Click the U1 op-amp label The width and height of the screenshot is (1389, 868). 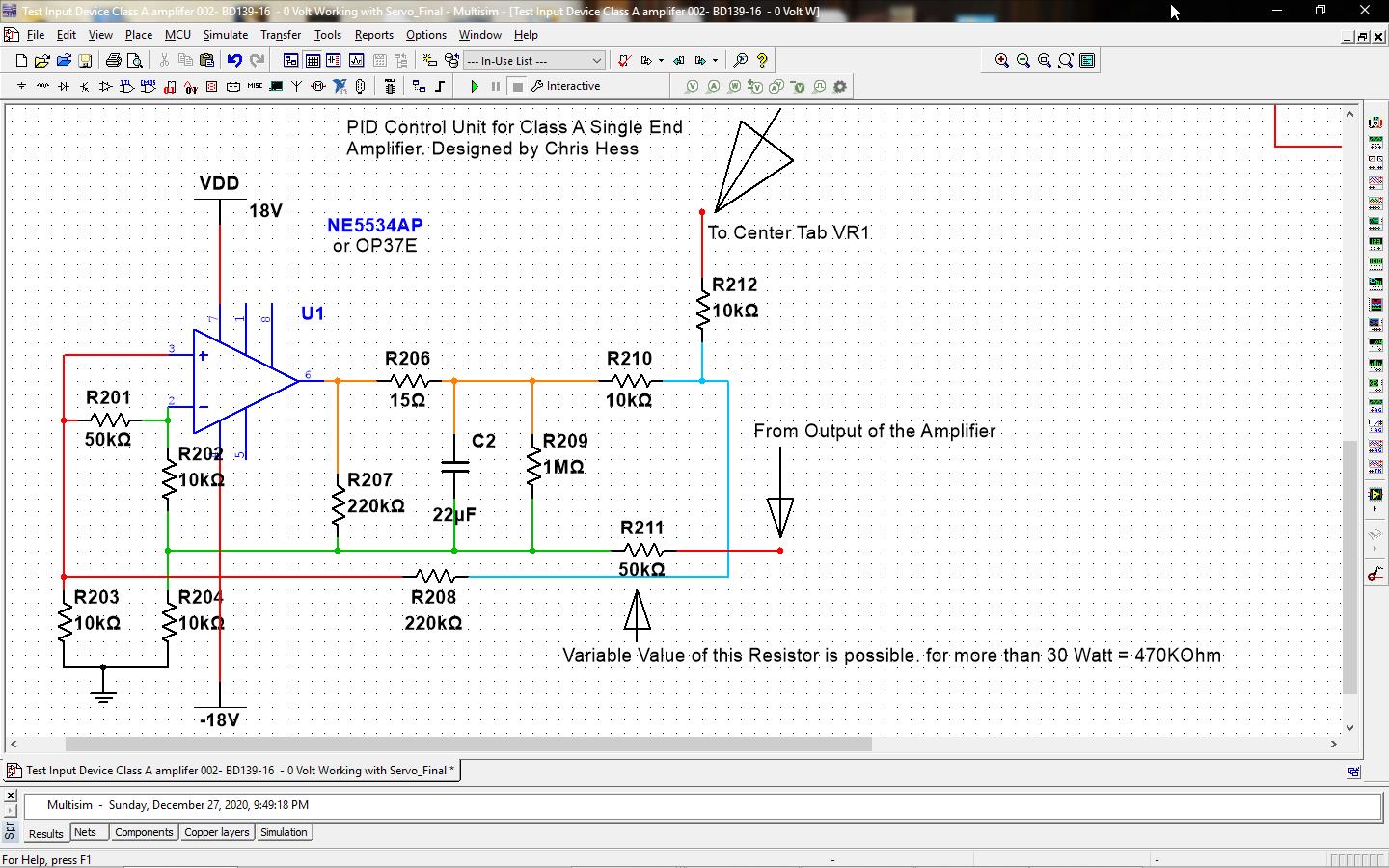(x=313, y=313)
